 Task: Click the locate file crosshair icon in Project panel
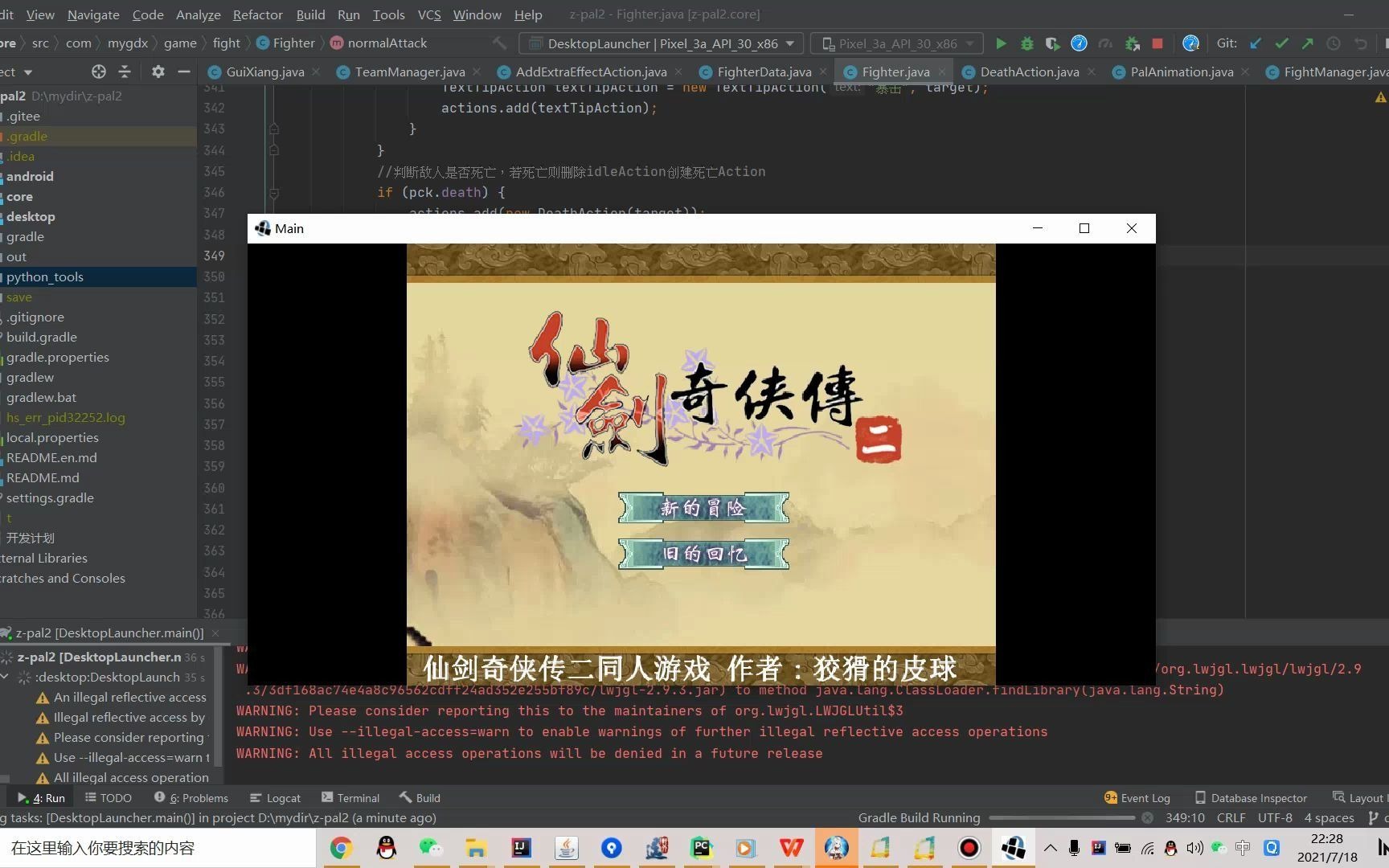pyautogui.click(x=98, y=72)
